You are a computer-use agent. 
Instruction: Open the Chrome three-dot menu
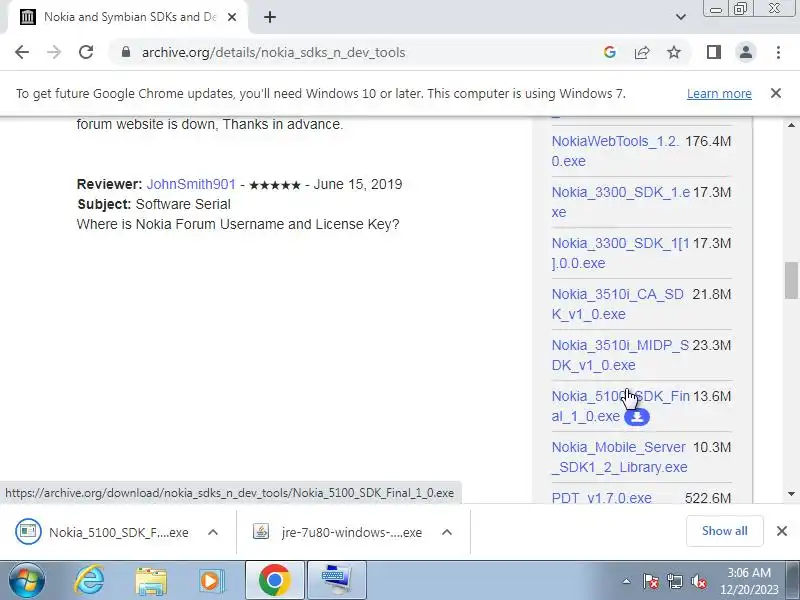pos(778,52)
